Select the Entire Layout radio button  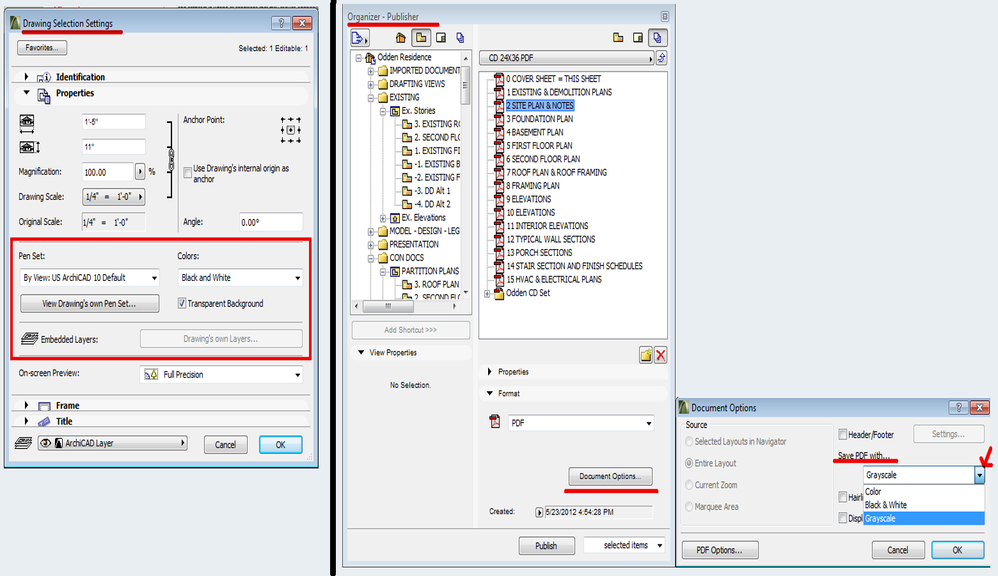(689, 463)
